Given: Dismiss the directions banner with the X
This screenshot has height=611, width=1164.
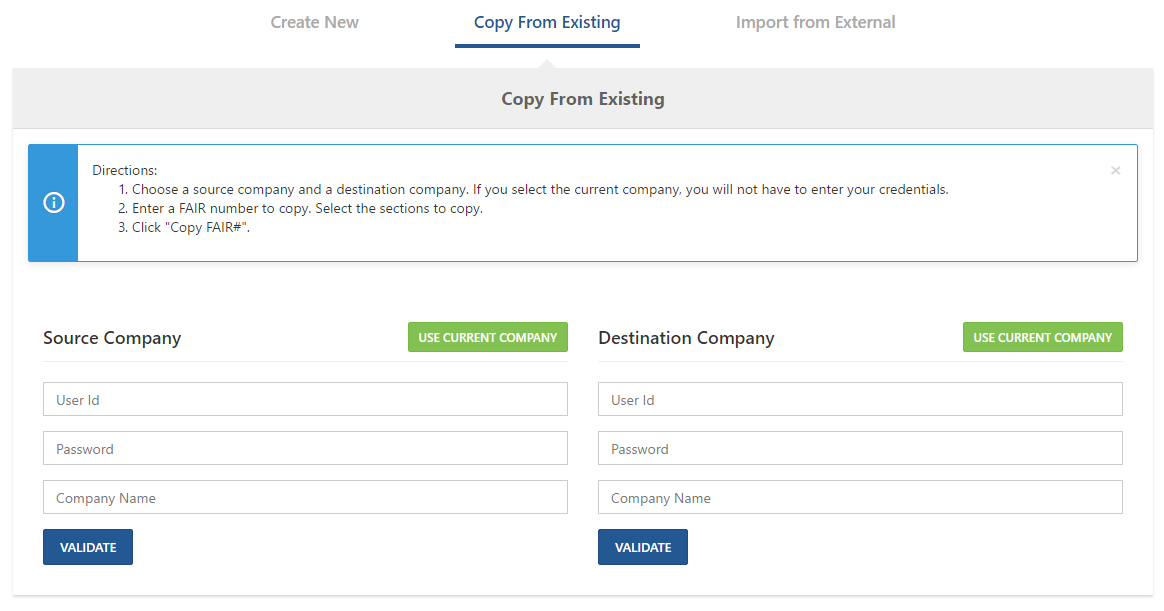Looking at the screenshot, I should pyautogui.click(x=1115, y=171).
